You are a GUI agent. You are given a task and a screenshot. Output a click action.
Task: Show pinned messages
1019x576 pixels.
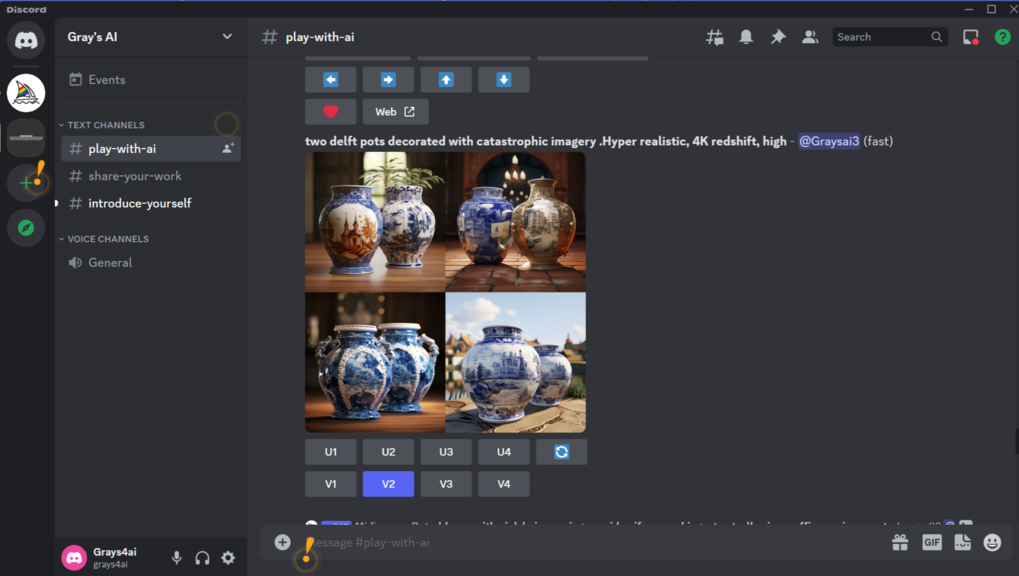[778, 37]
